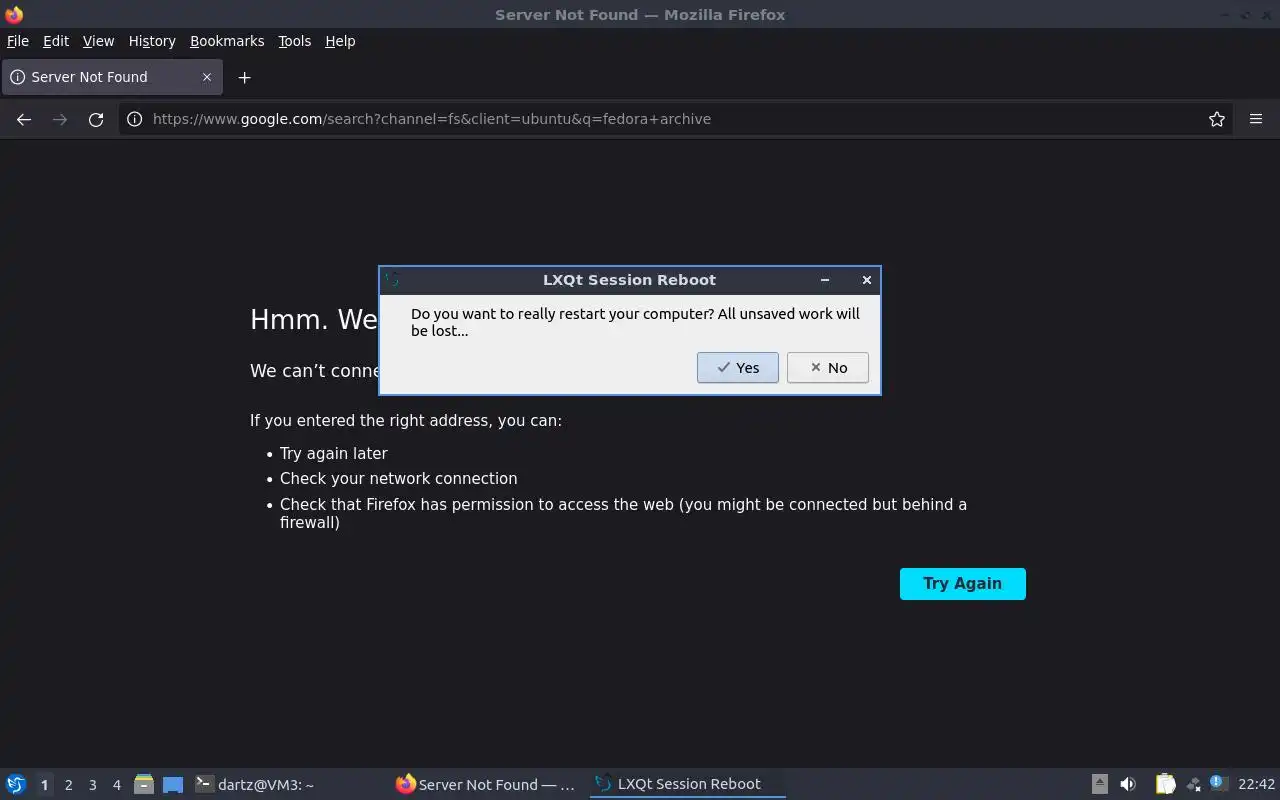Click the show desktop panel icon

pyautogui.click(x=173, y=784)
